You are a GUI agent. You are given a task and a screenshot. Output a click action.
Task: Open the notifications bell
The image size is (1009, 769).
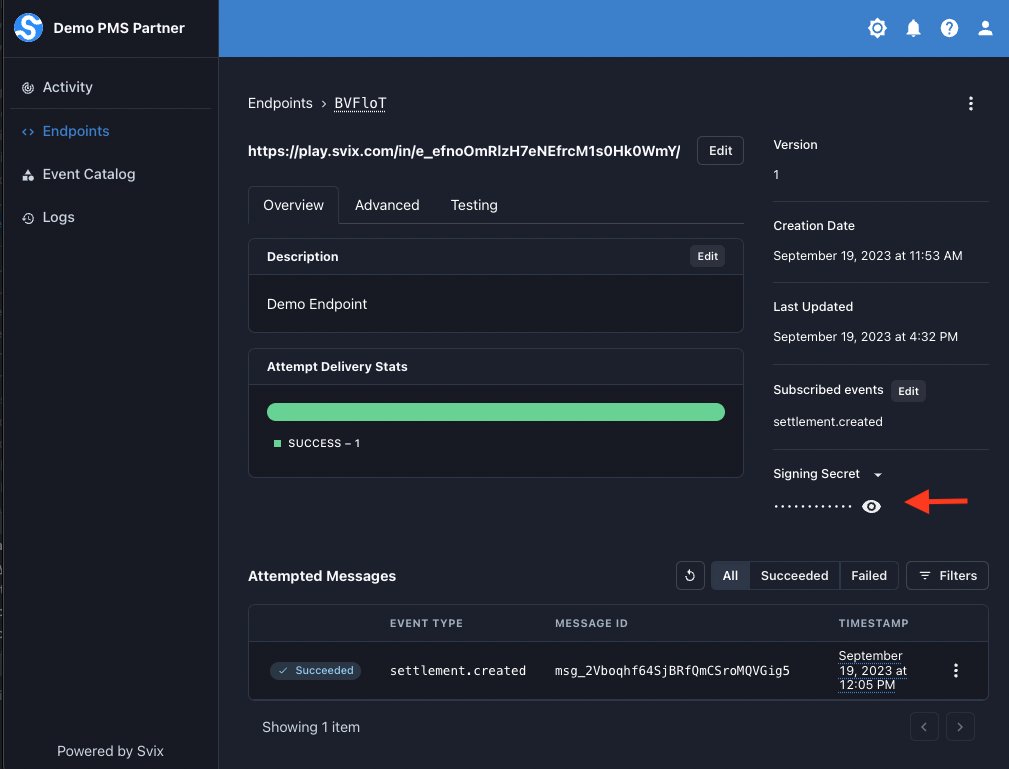913,28
